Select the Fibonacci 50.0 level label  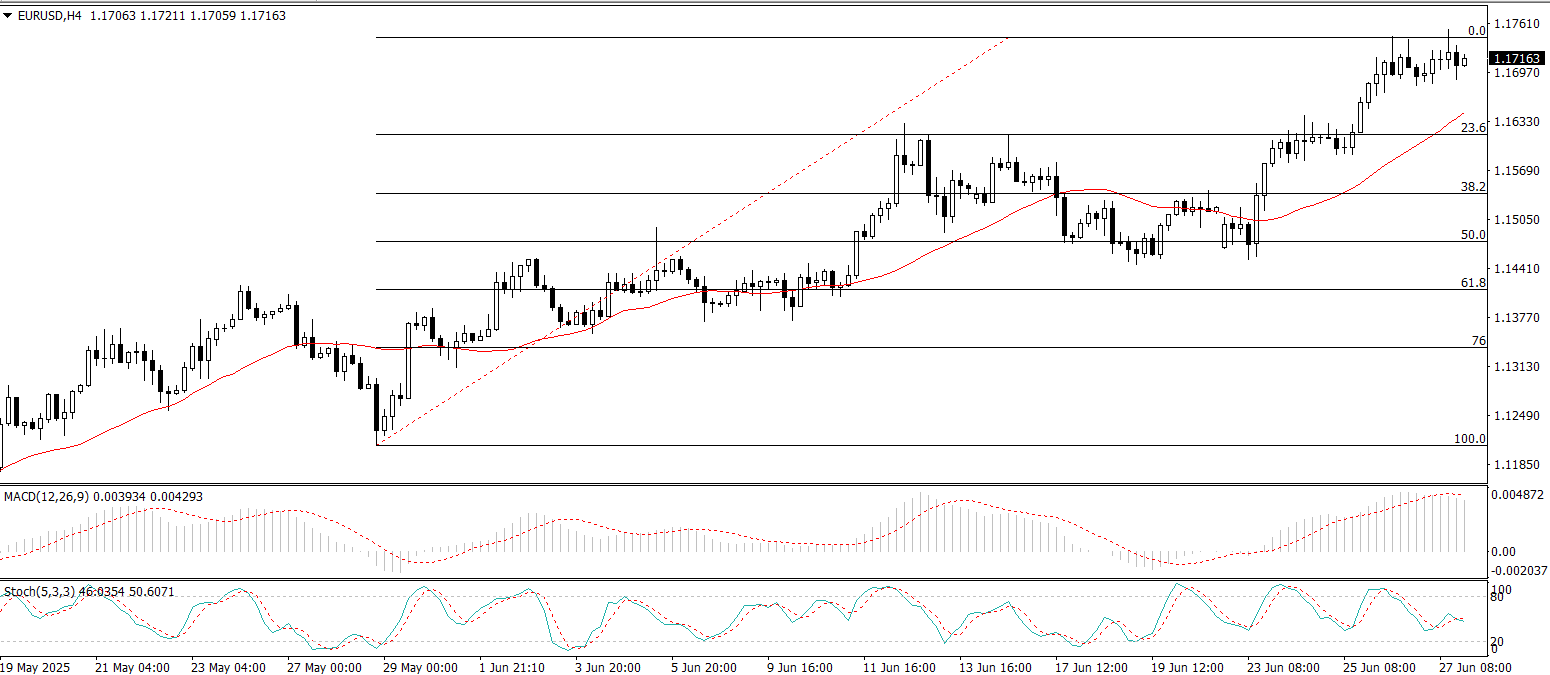click(x=1474, y=235)
